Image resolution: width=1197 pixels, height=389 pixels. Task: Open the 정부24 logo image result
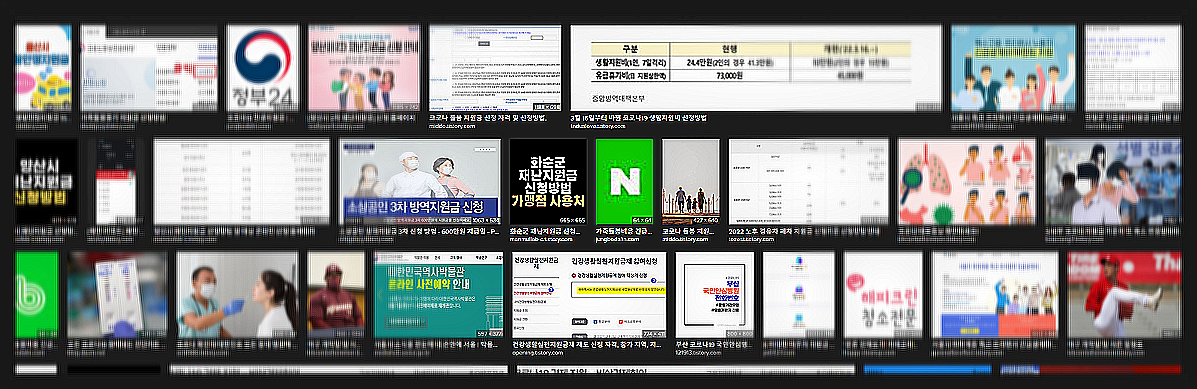pyautogui.click(x=263, y=68)
